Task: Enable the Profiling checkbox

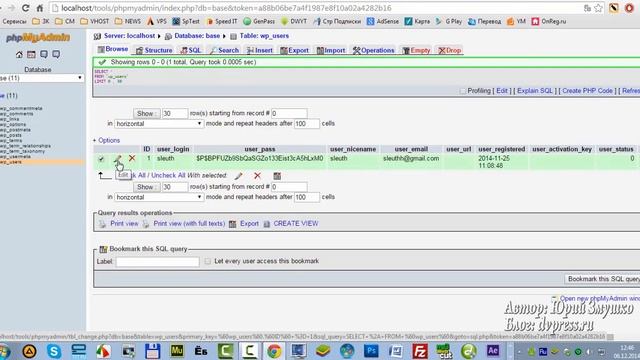Action: 462,91
